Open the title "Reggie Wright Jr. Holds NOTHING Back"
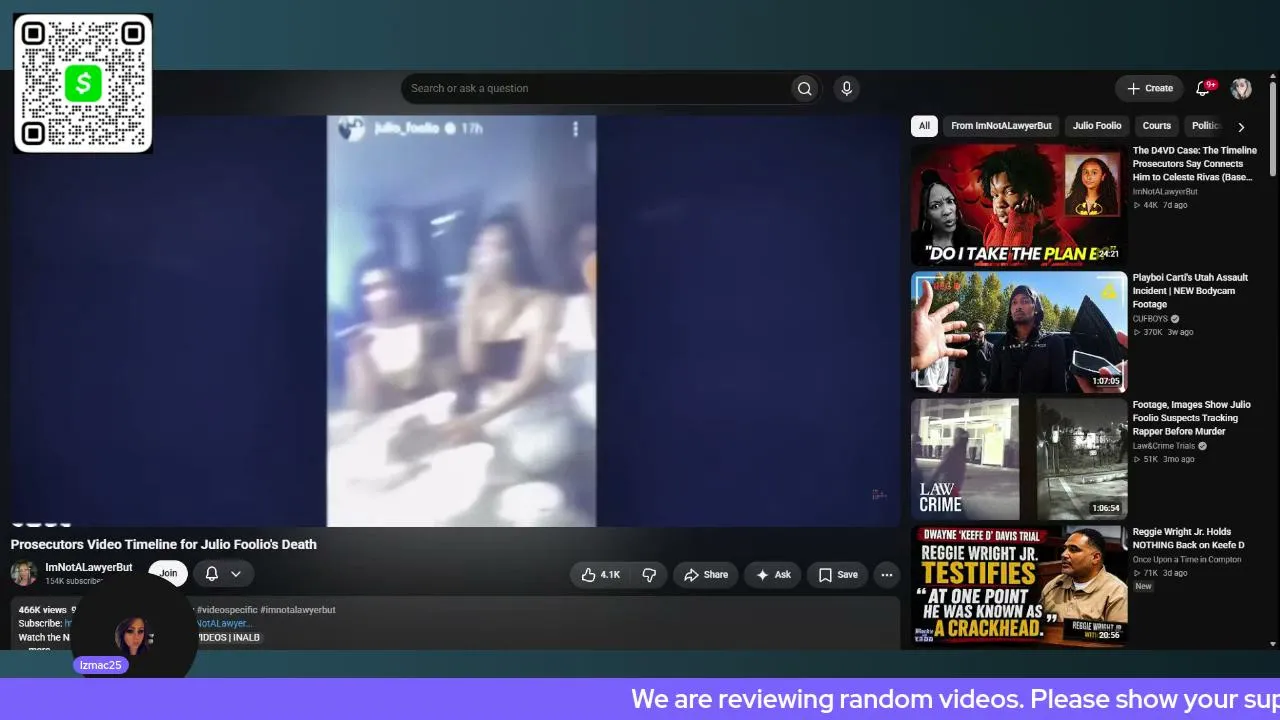The width and height of the screenshot is (1280, 720). click(x=1188, y=539)
